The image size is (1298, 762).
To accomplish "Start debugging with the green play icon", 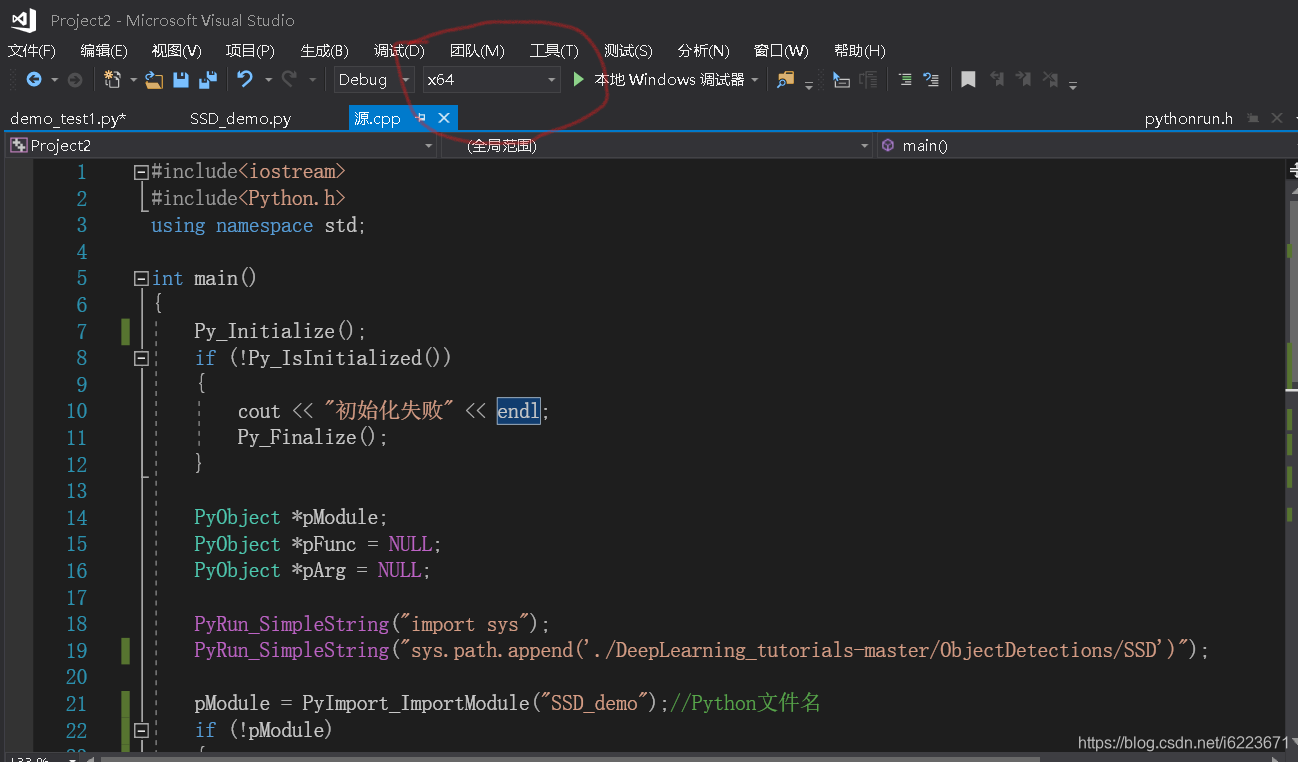I will tap(578, 79).
